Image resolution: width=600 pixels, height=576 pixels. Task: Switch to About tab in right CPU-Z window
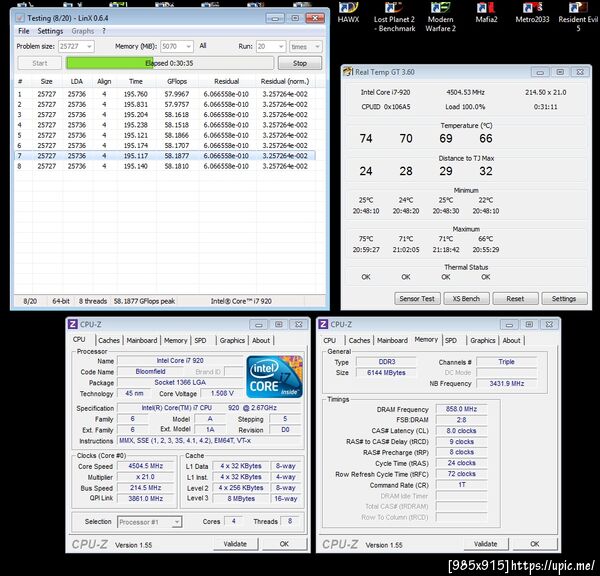tap(512, 340)
